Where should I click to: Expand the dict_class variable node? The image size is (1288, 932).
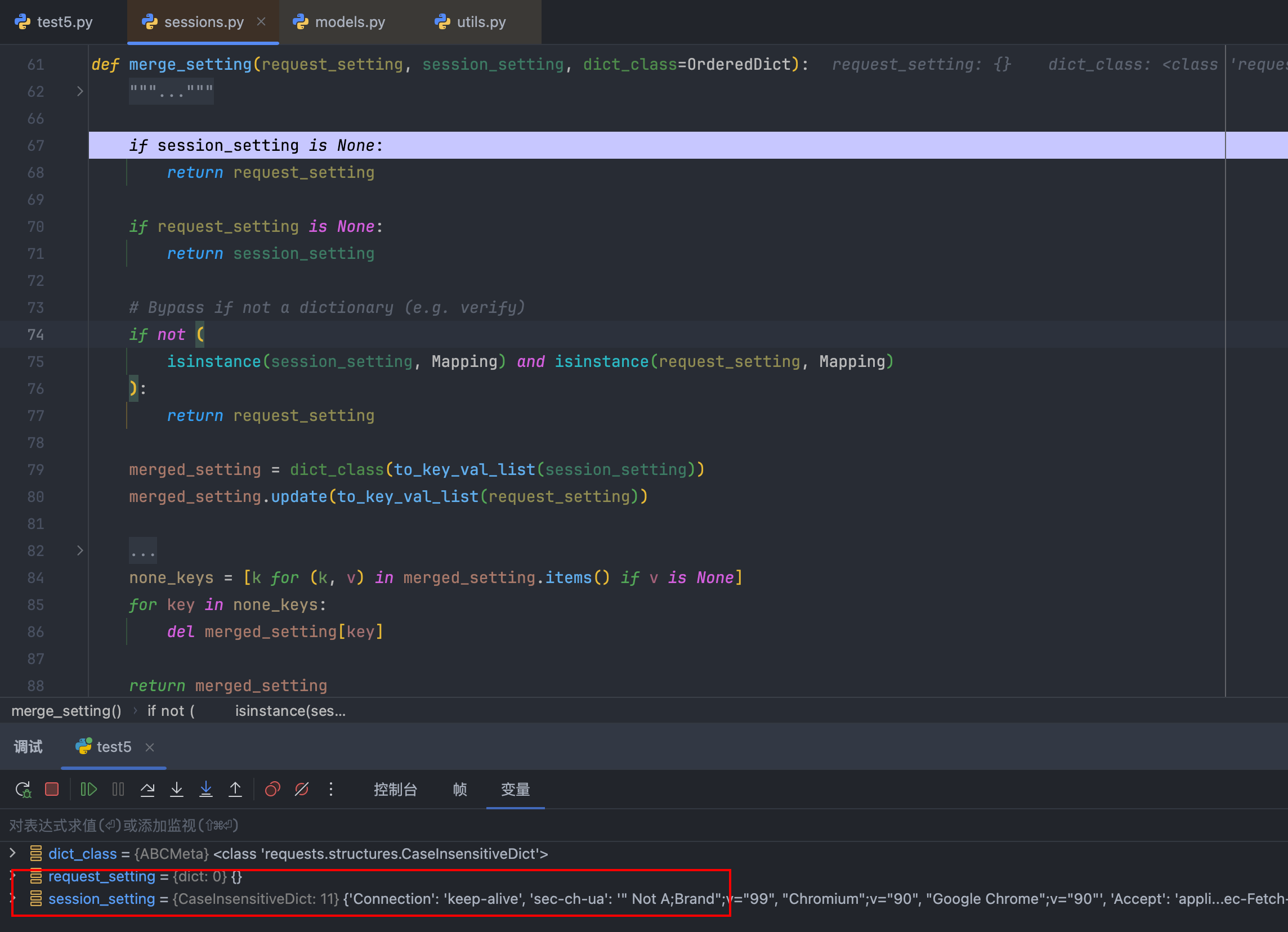(x=12, y=853)
